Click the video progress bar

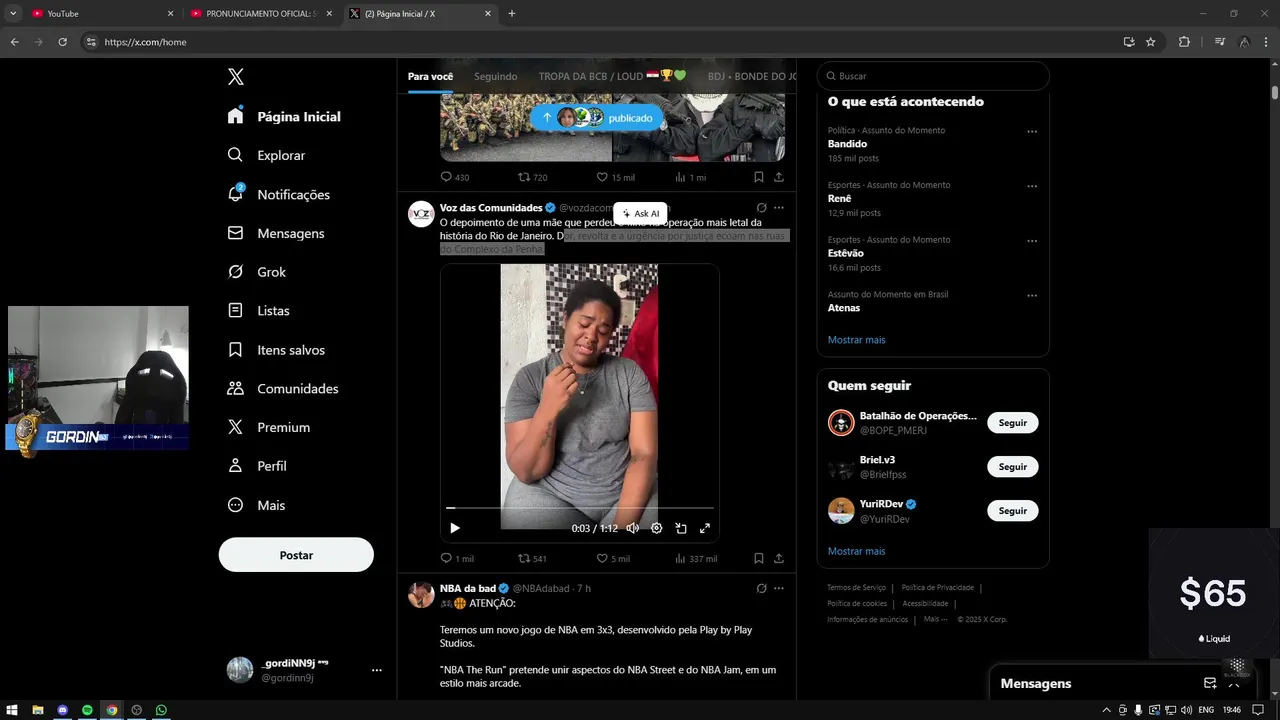(x=580, y=508)
